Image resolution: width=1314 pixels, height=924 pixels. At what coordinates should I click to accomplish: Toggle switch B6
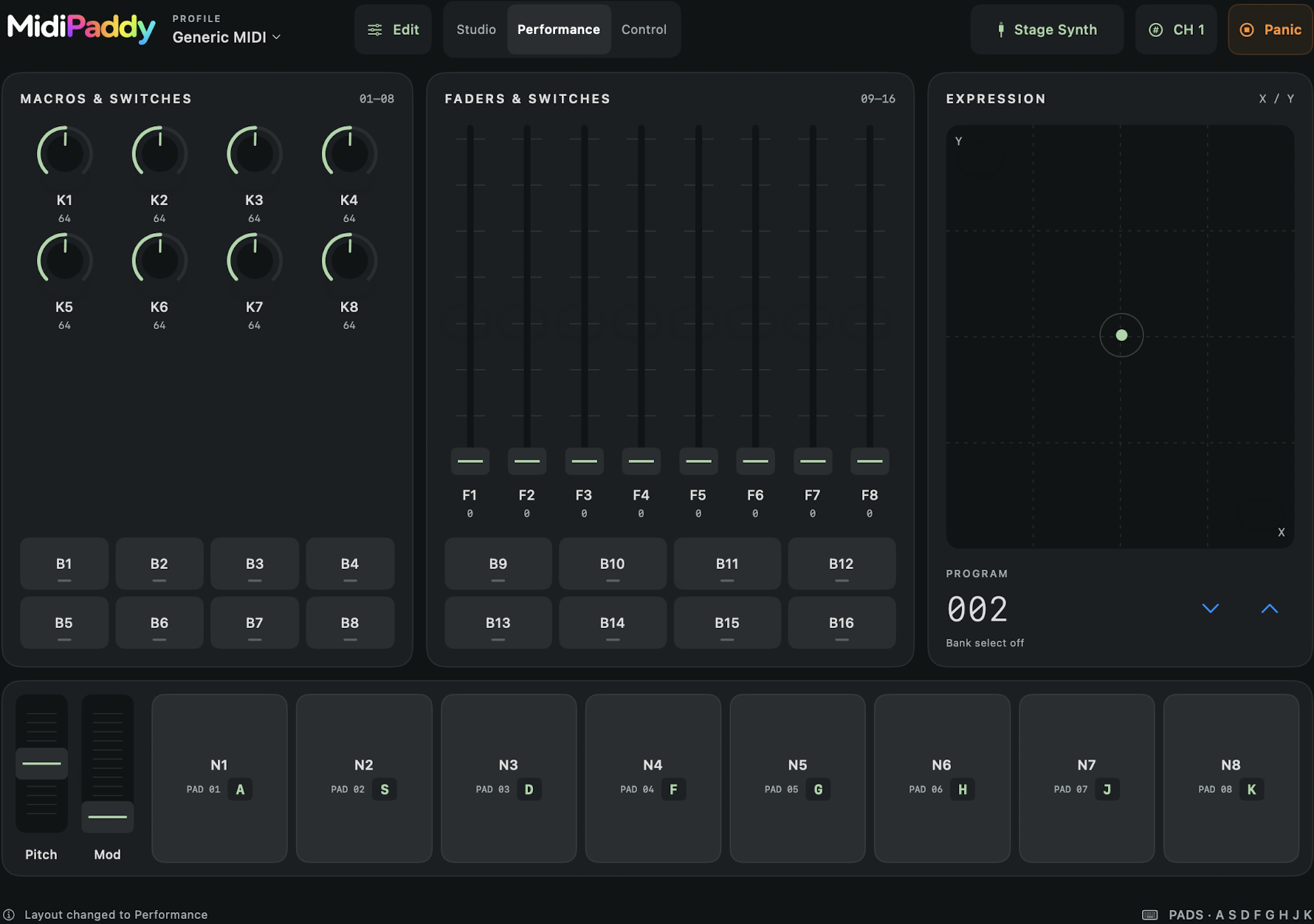coord(159,623)
